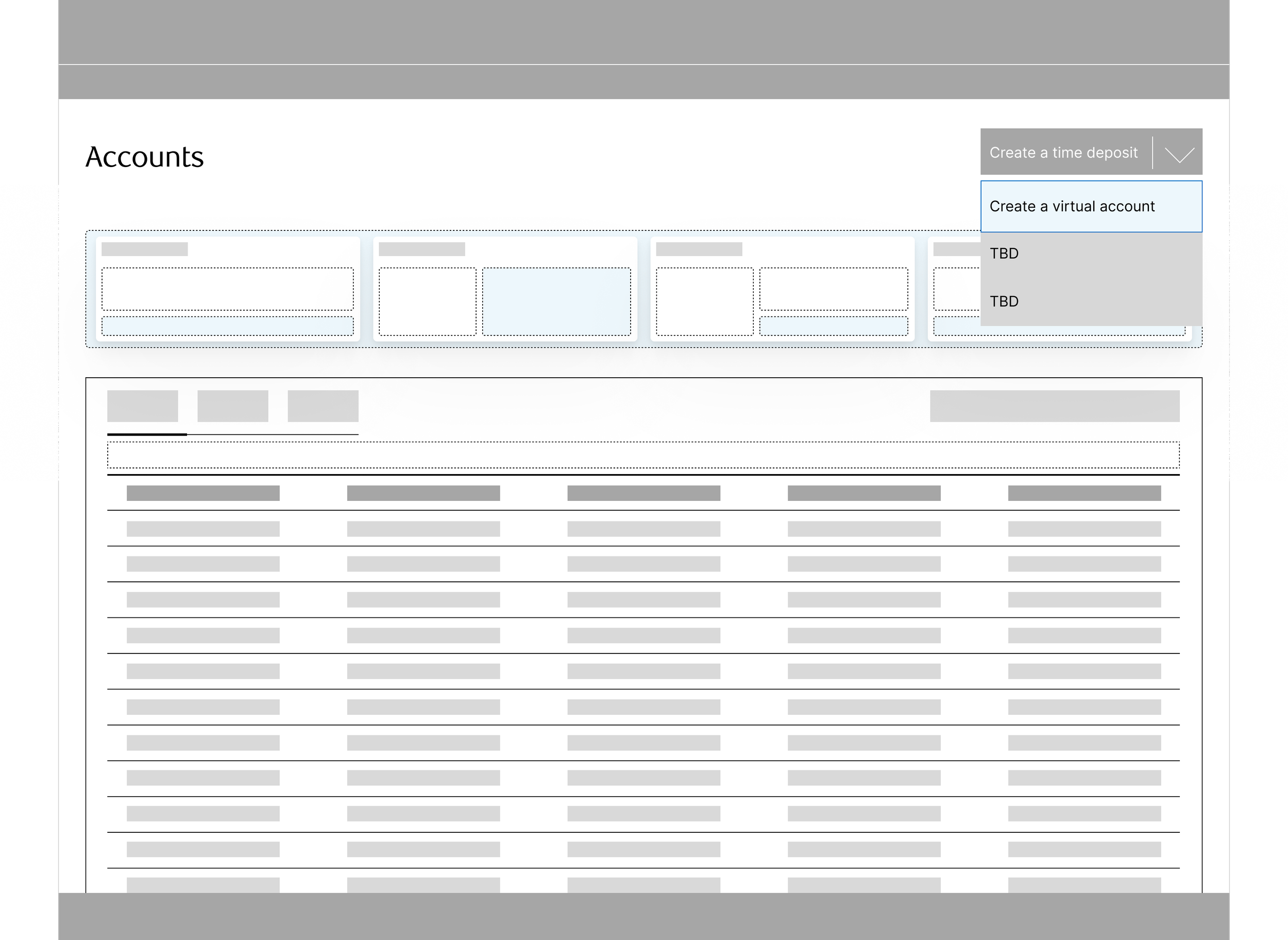Viewport: 1288px width, 940px height.
Task: Click the first column header in table
Action: tap(203, 493)
